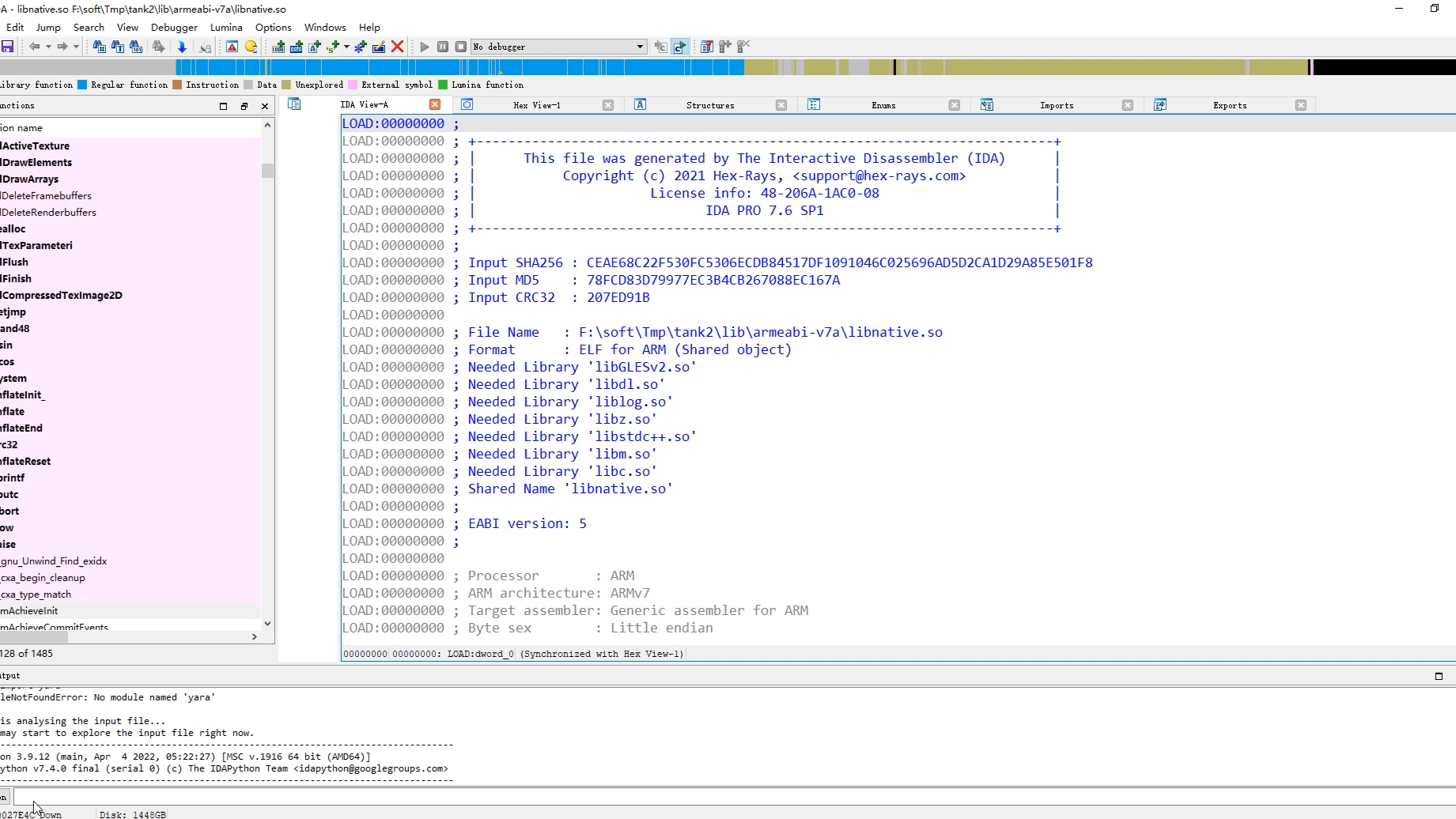The height and width of the screenshot is (819, 1456).
Task: Click the back navigation arrow
Action: point(34,47)
